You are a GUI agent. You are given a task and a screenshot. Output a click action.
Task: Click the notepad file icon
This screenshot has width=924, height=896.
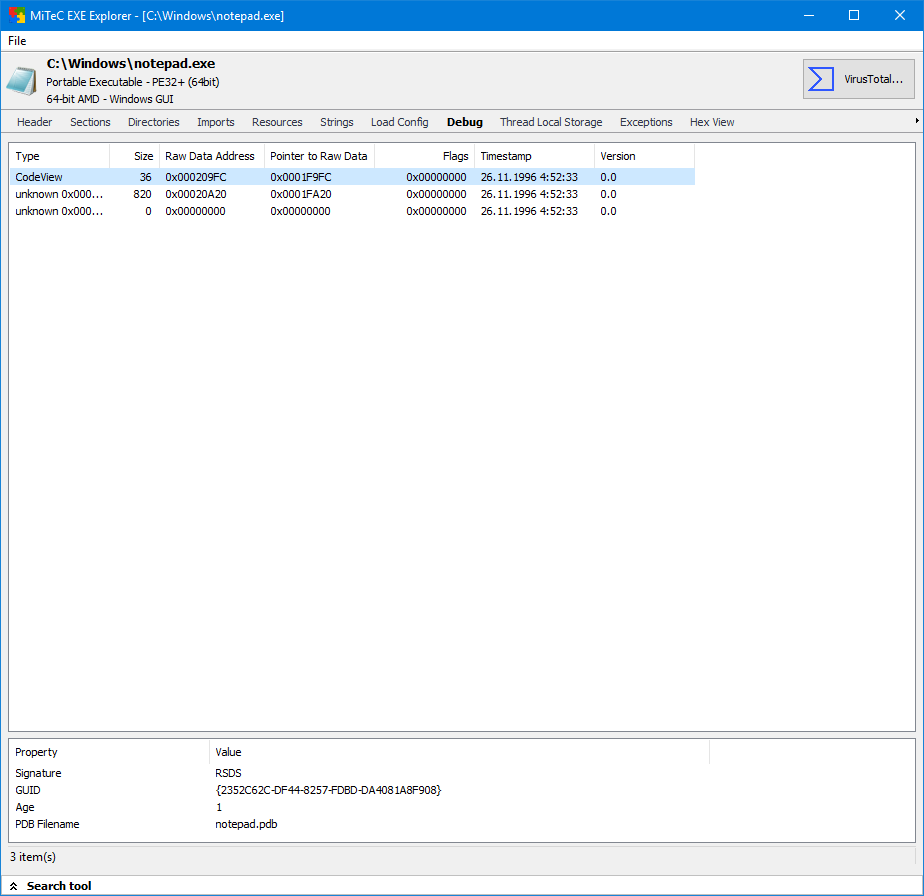click(x=21, y=81)
